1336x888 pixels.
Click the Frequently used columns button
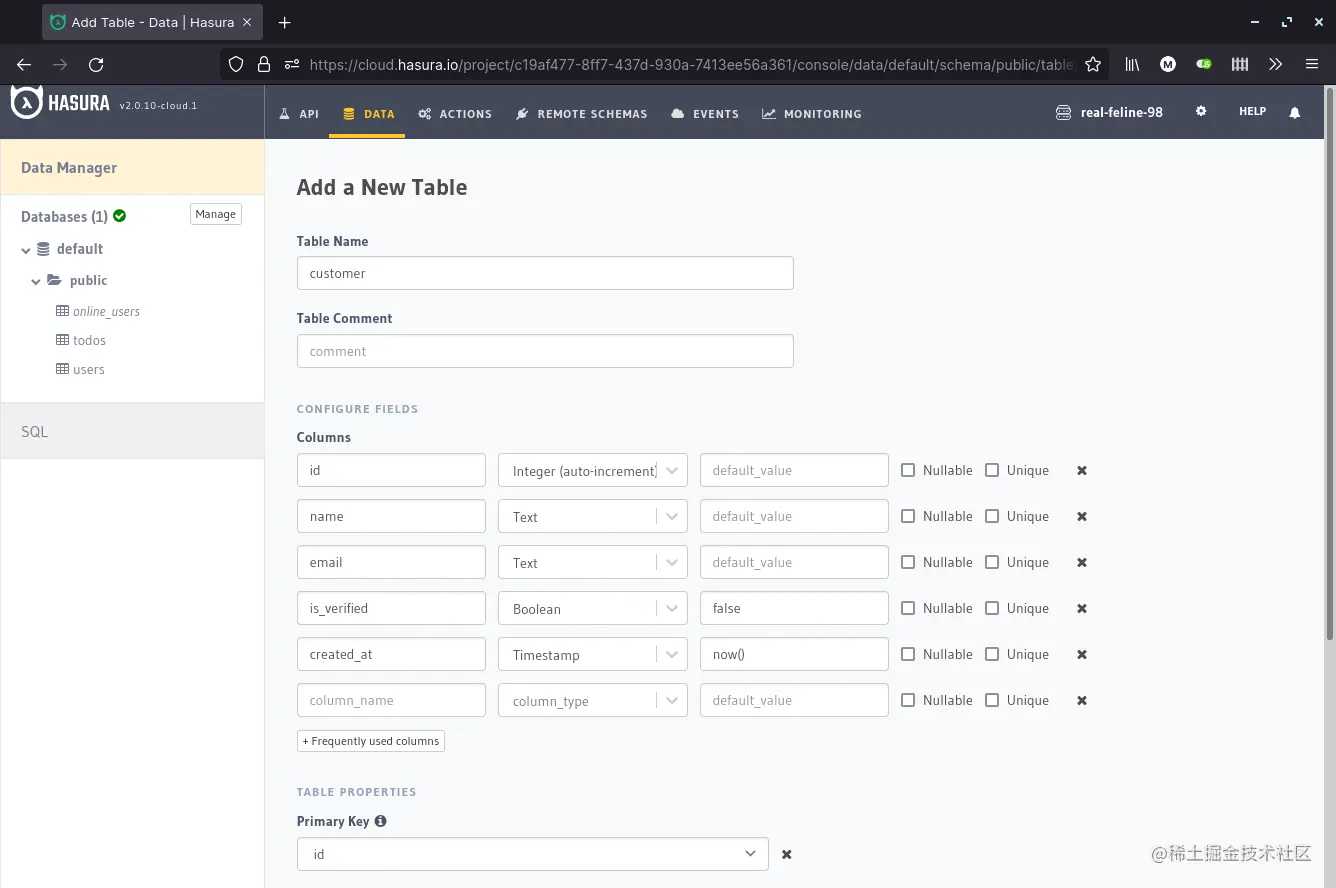coord(370,741)
